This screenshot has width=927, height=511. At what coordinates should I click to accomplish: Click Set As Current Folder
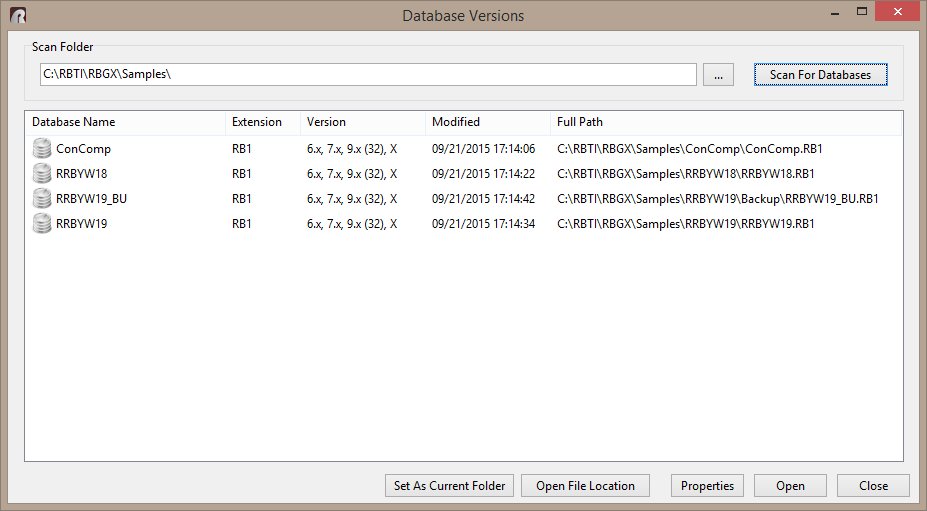coord(449,486)
